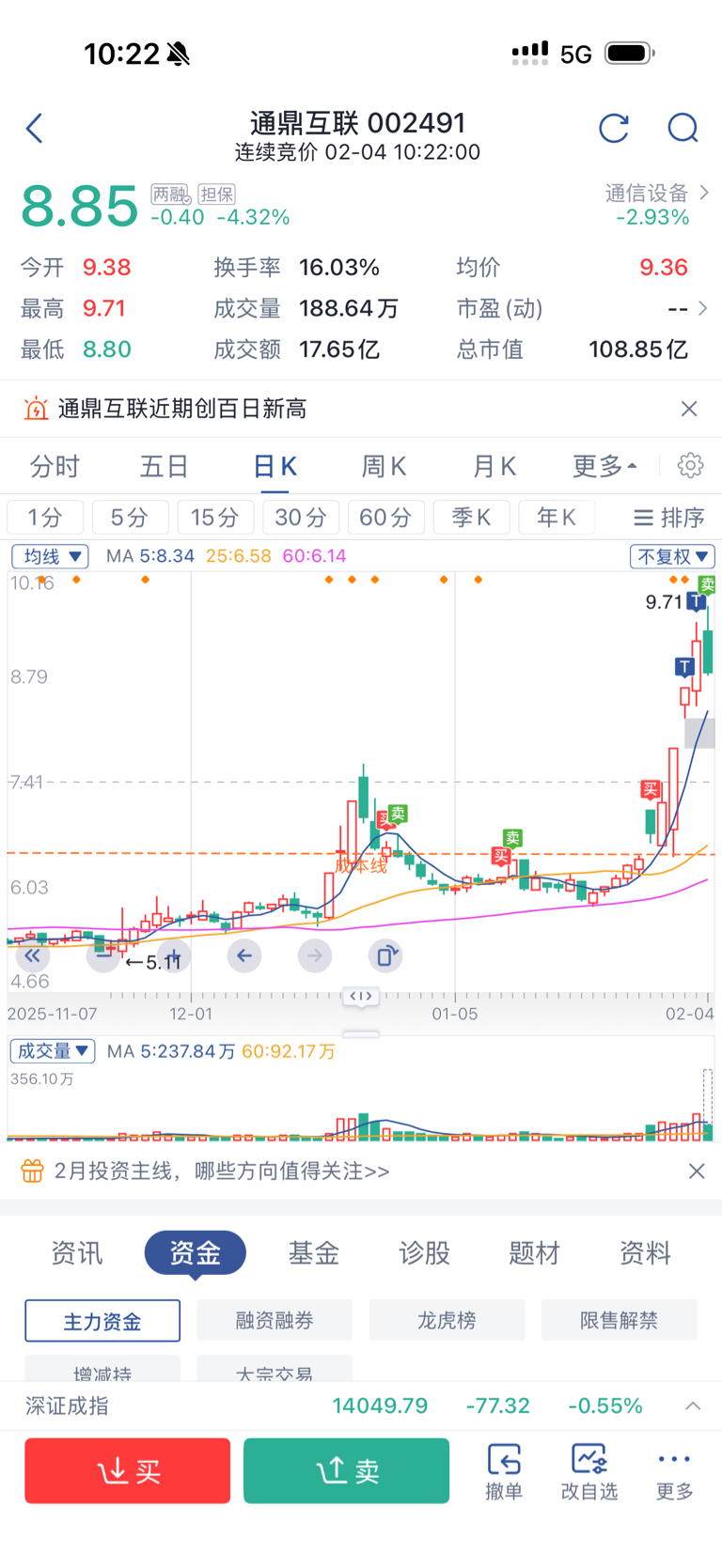Open chart settings gear icon
This screenshot has height=1568, width=722.
(x=690, y=465)
